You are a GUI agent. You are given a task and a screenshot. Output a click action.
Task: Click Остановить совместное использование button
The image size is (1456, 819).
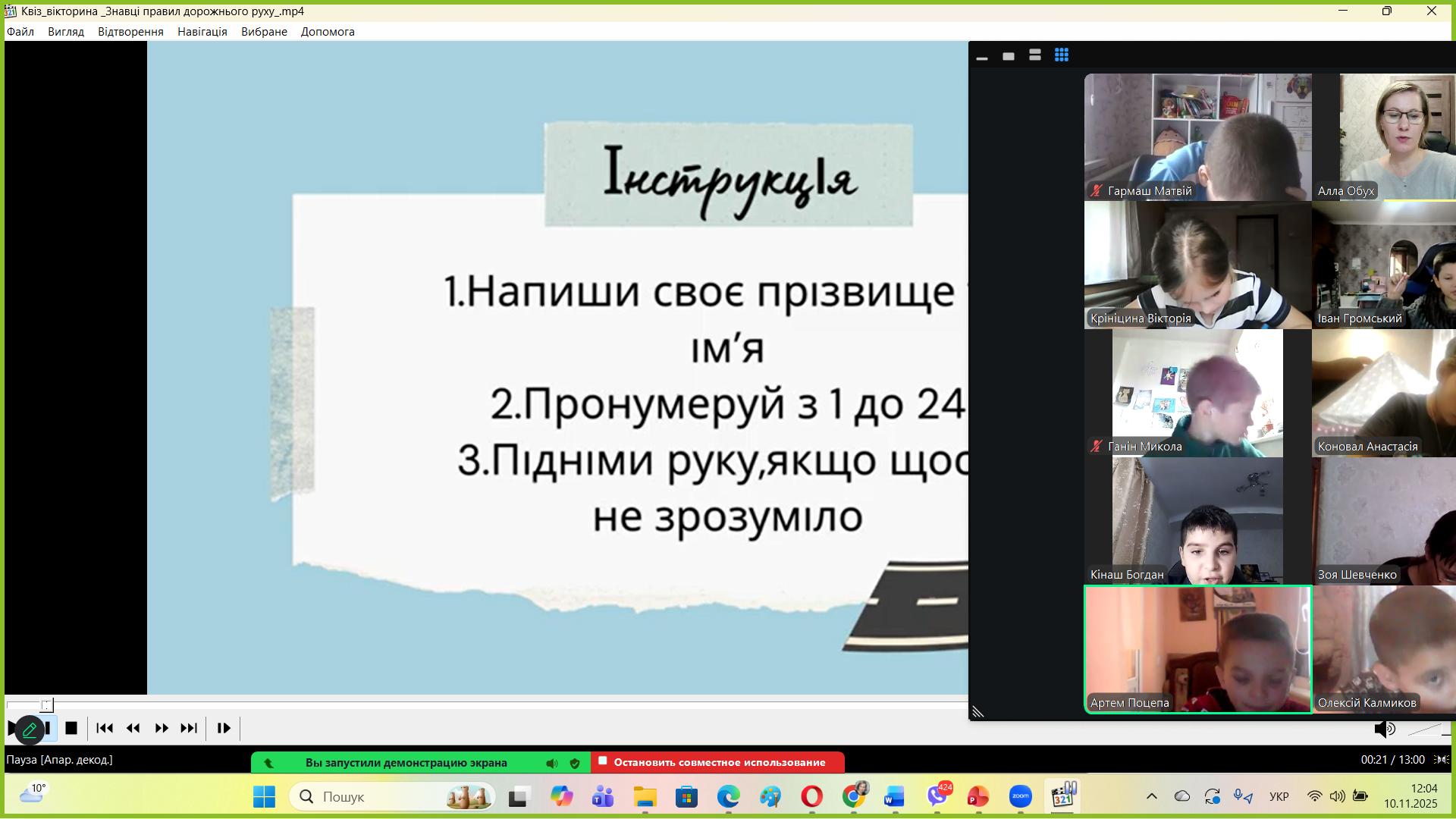click(717, 762)
